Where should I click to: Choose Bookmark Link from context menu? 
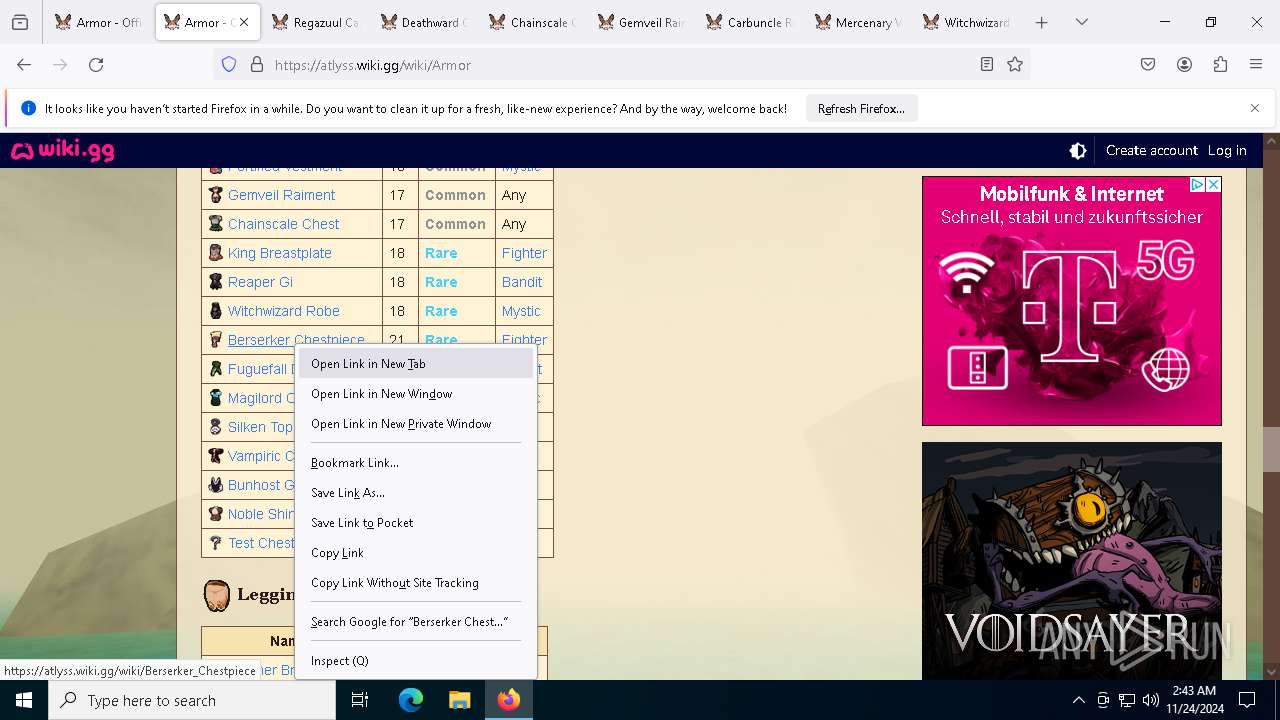point(416,463)
